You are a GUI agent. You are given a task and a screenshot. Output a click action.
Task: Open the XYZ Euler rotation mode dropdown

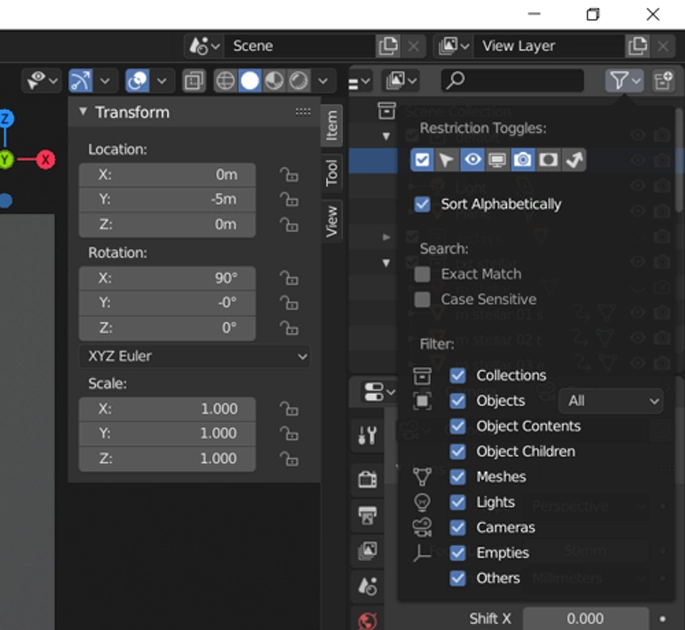pyautogui.click(x=195, y=356)
